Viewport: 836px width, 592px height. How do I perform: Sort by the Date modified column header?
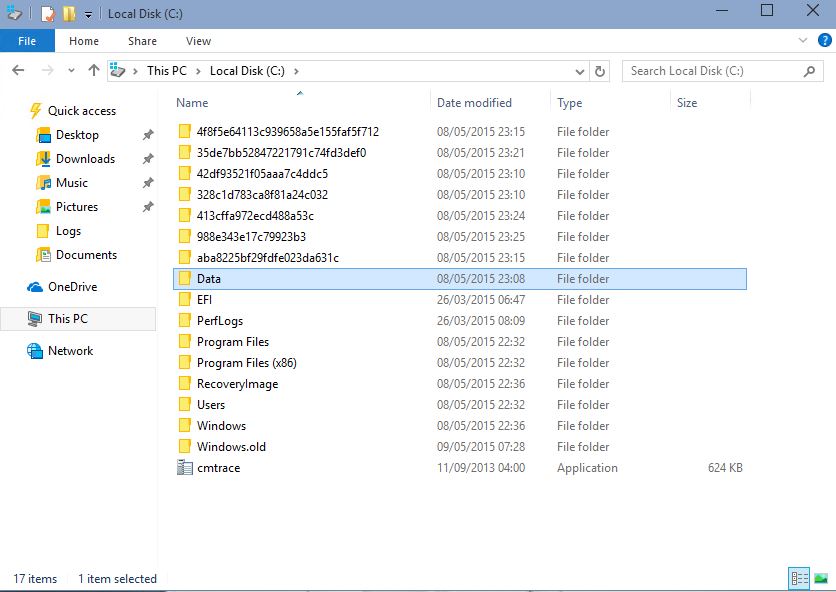click(474, 103)
